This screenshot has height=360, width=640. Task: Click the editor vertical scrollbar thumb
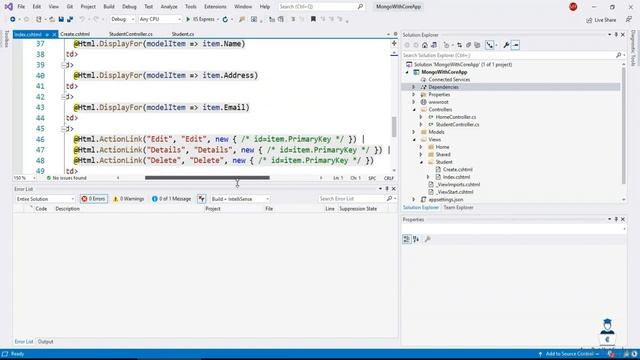click(x=394, y=127)
